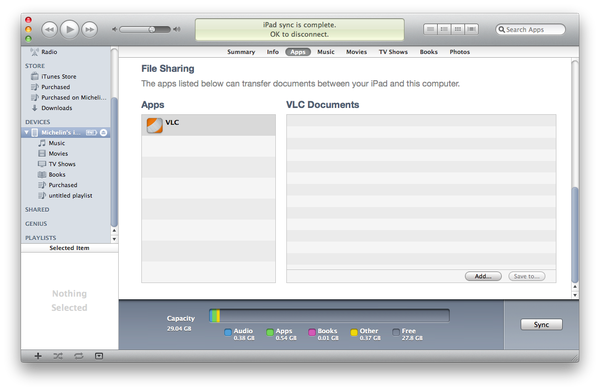Click the Save to... button

click(x=527, y=276)
